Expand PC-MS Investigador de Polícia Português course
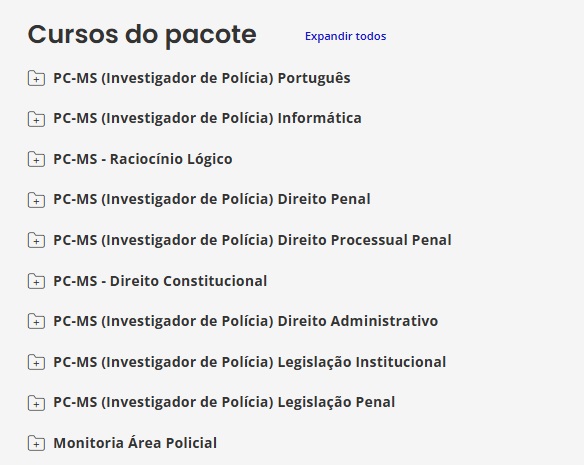 click(201, 78)
